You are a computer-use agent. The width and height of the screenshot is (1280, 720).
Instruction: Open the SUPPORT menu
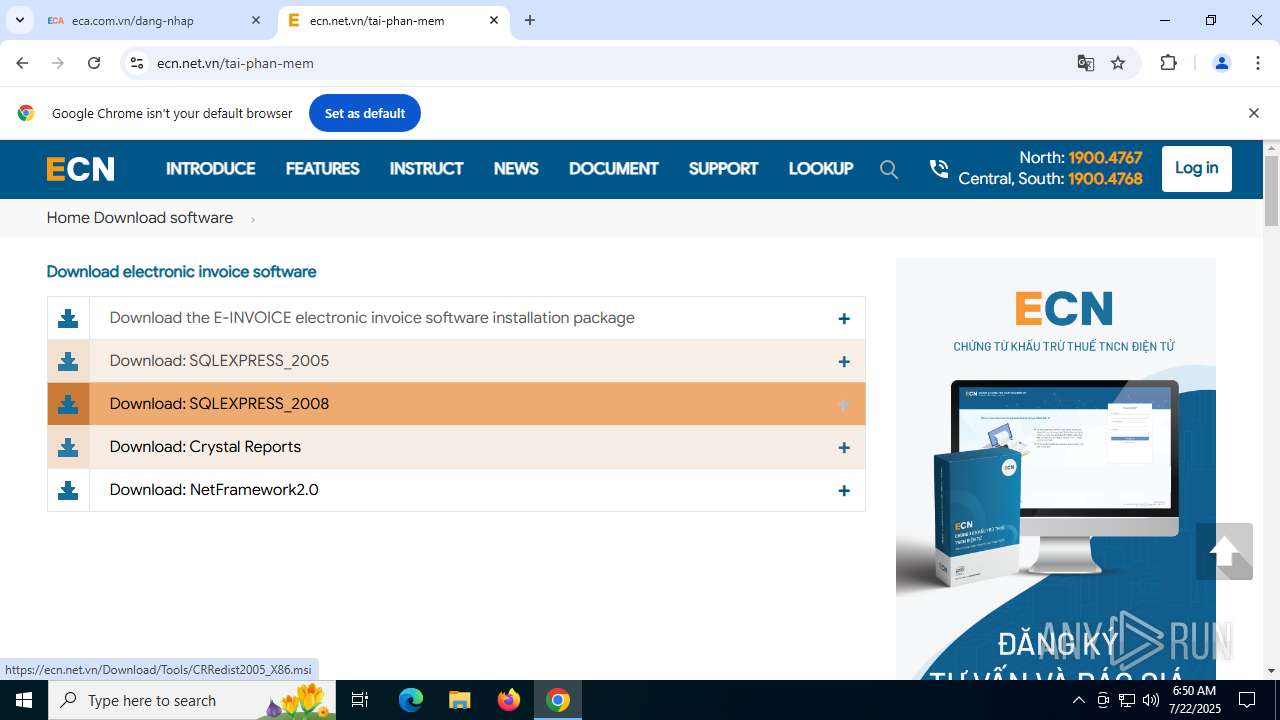tap(723, 169)
